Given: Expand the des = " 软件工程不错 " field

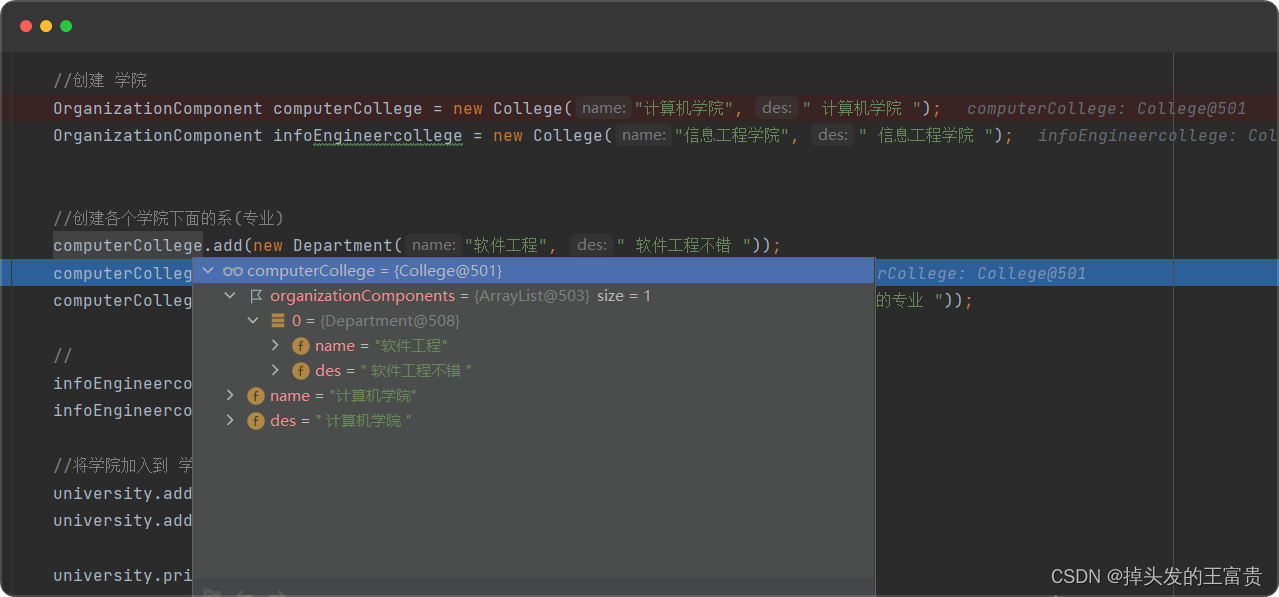Looking at the screenshot, I should click(276, 371).
